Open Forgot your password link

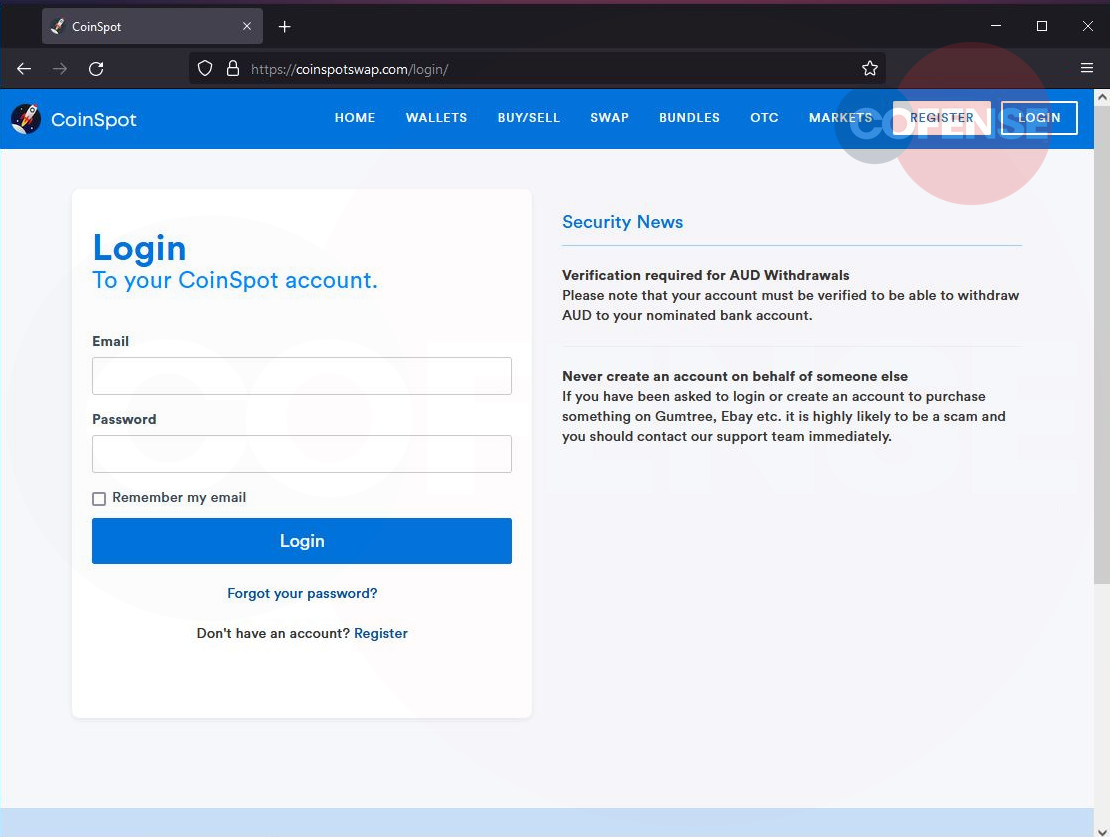(302, 593)
